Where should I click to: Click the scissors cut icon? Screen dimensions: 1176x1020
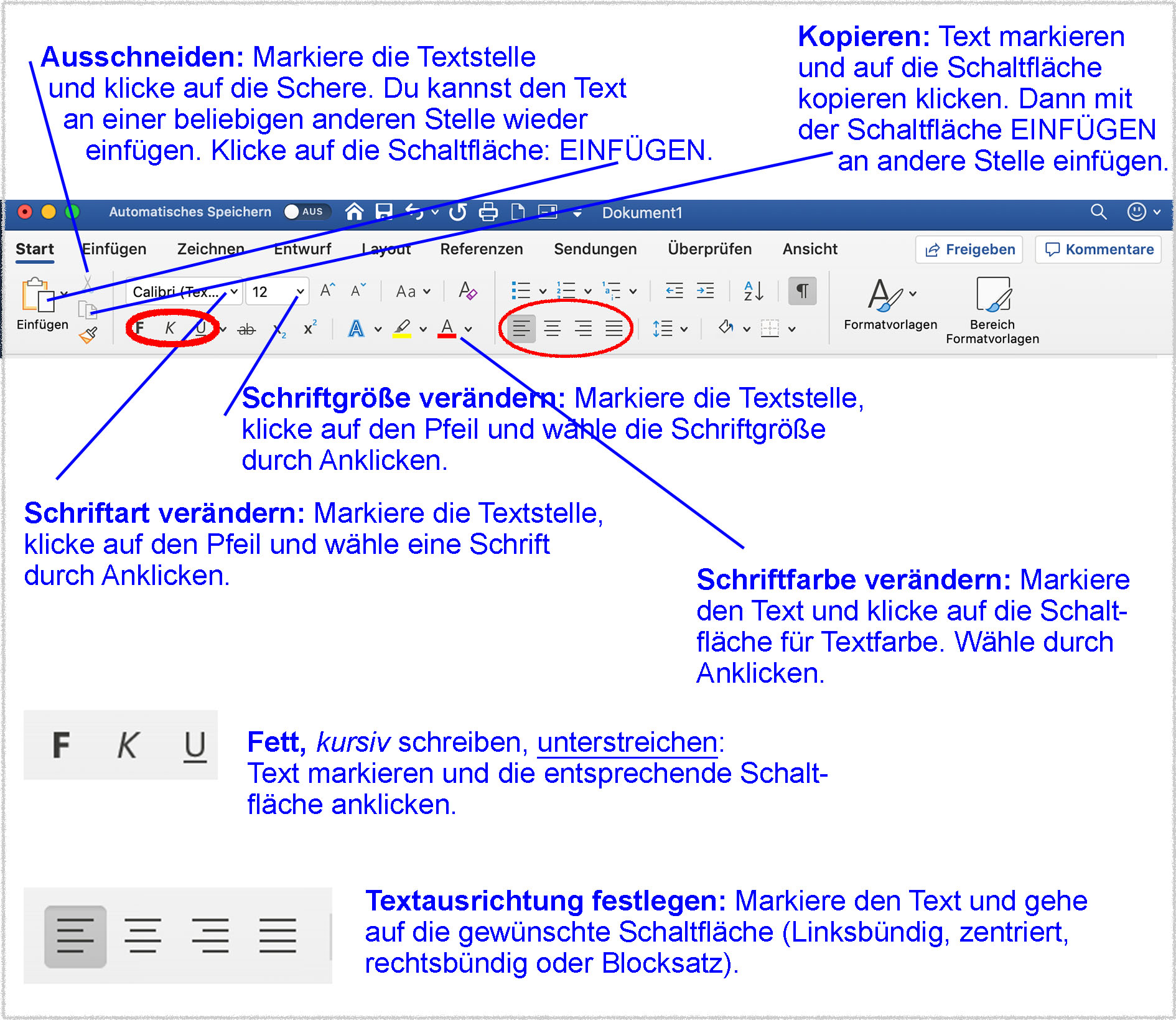click(x=88, y=283)
